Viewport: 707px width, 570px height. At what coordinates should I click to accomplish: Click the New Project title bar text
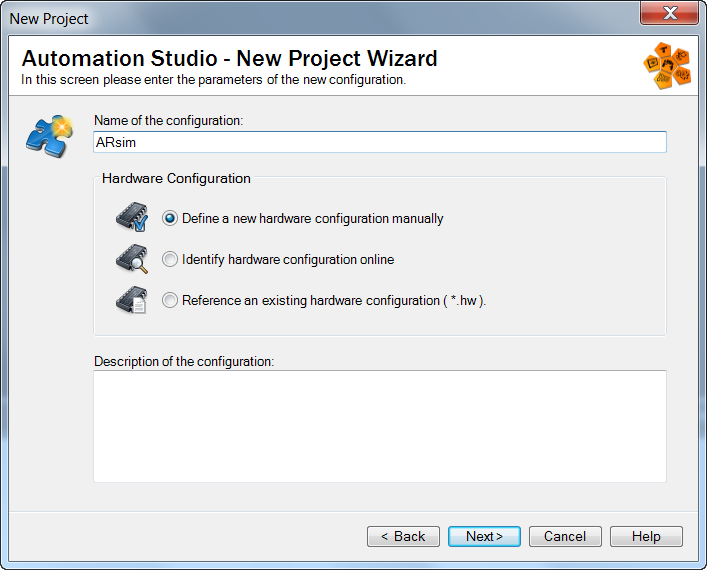[49, 19]
